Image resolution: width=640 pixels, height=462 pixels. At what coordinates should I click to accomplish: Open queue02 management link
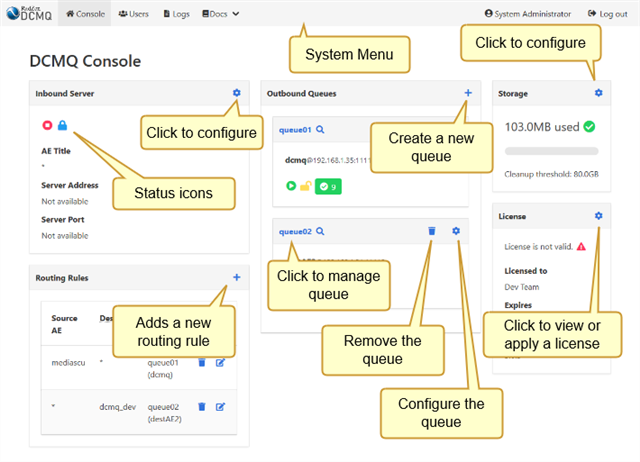point(295,232)
